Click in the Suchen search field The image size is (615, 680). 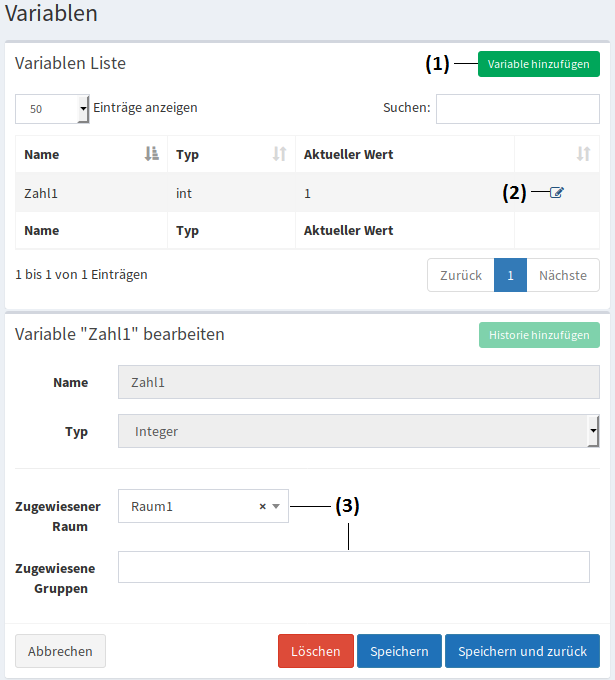click(517, 108)
